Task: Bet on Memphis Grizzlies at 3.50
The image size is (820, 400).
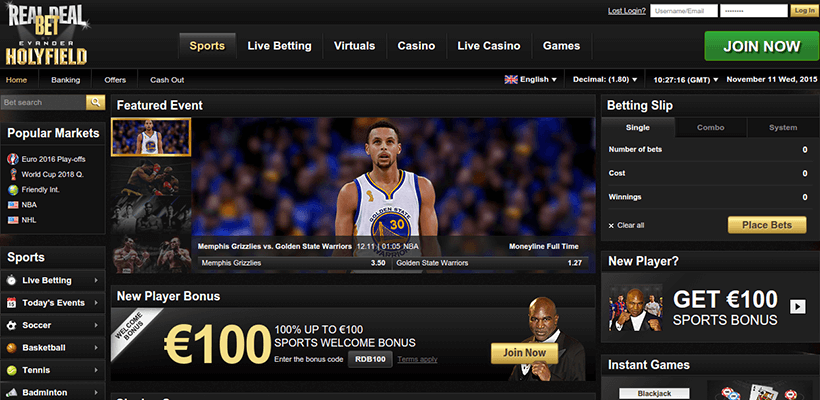Action: [293, 263]
